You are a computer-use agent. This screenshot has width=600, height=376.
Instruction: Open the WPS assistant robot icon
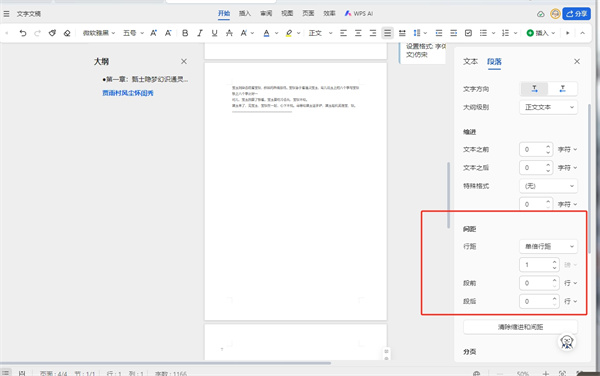567,342
